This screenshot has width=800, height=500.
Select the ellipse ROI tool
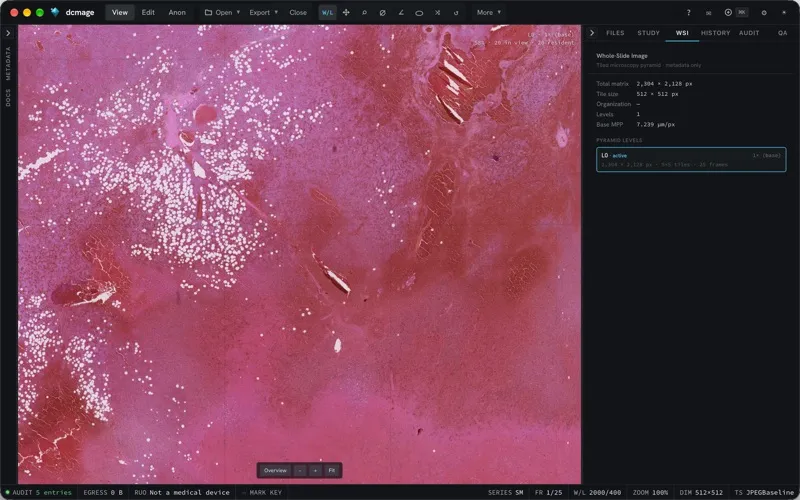click(419, 13)
